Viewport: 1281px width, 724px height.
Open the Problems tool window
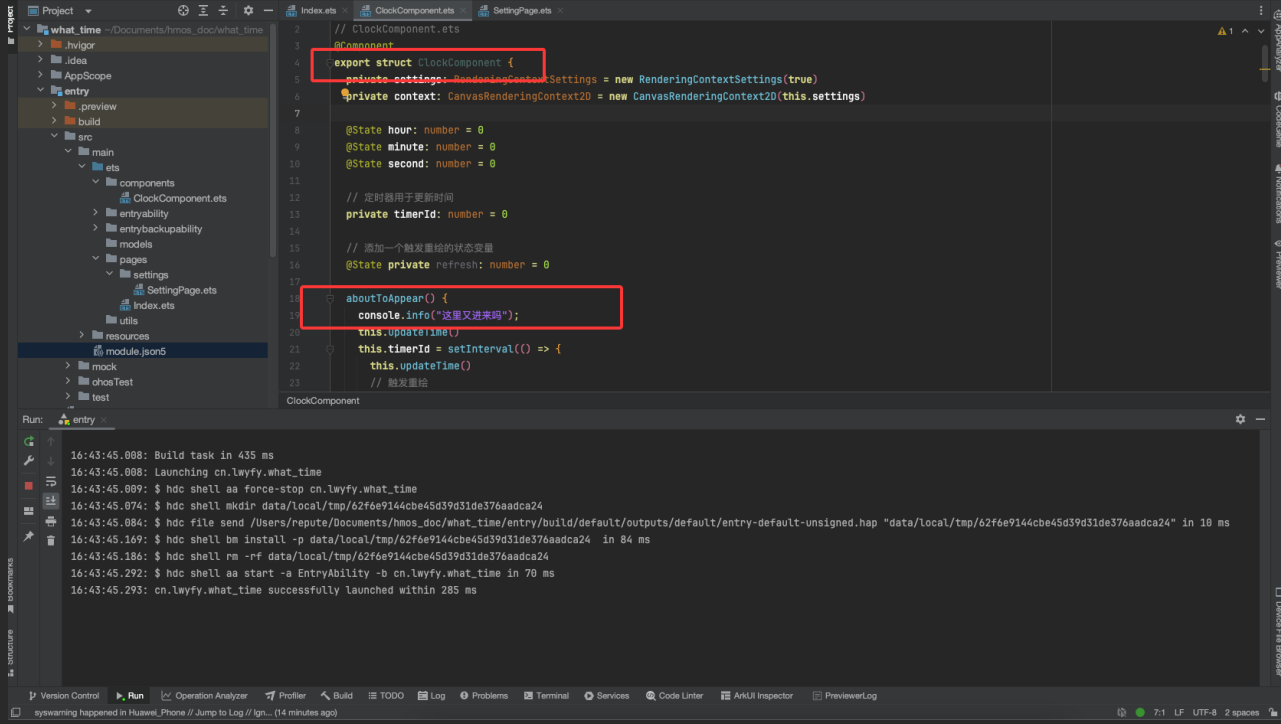(x=483, y=696)
